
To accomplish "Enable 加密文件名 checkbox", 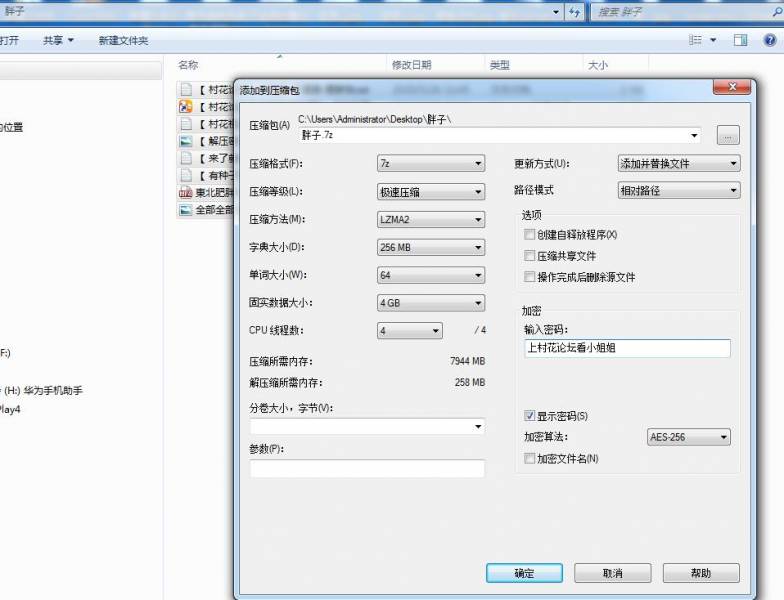I will (x=530, y=458).
